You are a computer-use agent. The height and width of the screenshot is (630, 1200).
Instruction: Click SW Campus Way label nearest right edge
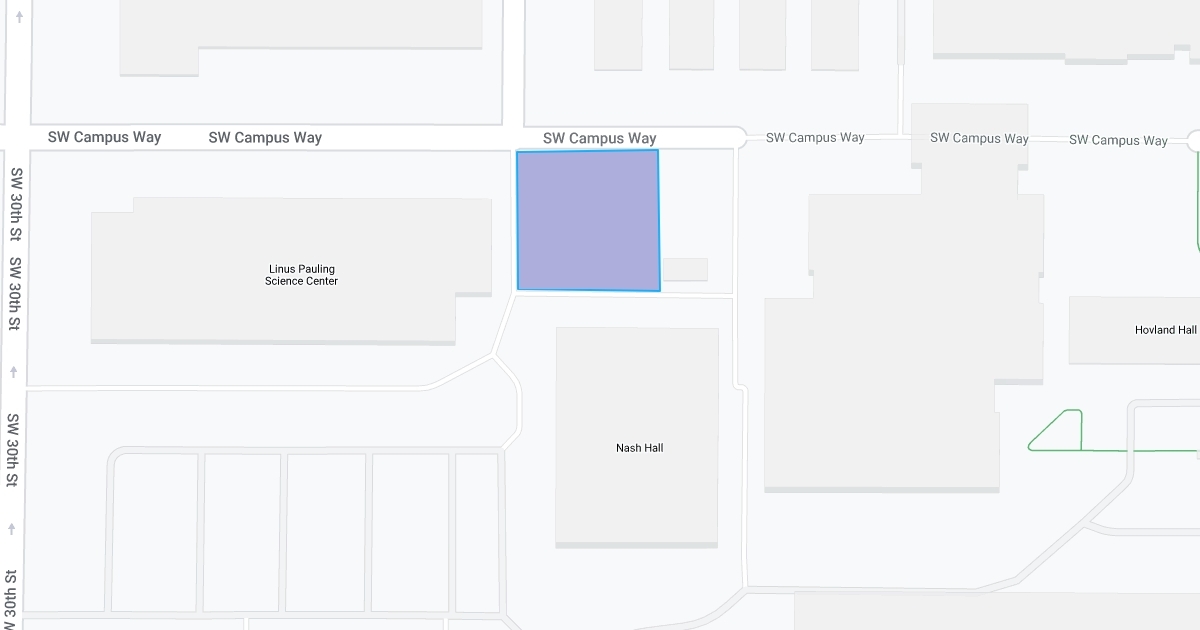click(x=1117, y=140)
